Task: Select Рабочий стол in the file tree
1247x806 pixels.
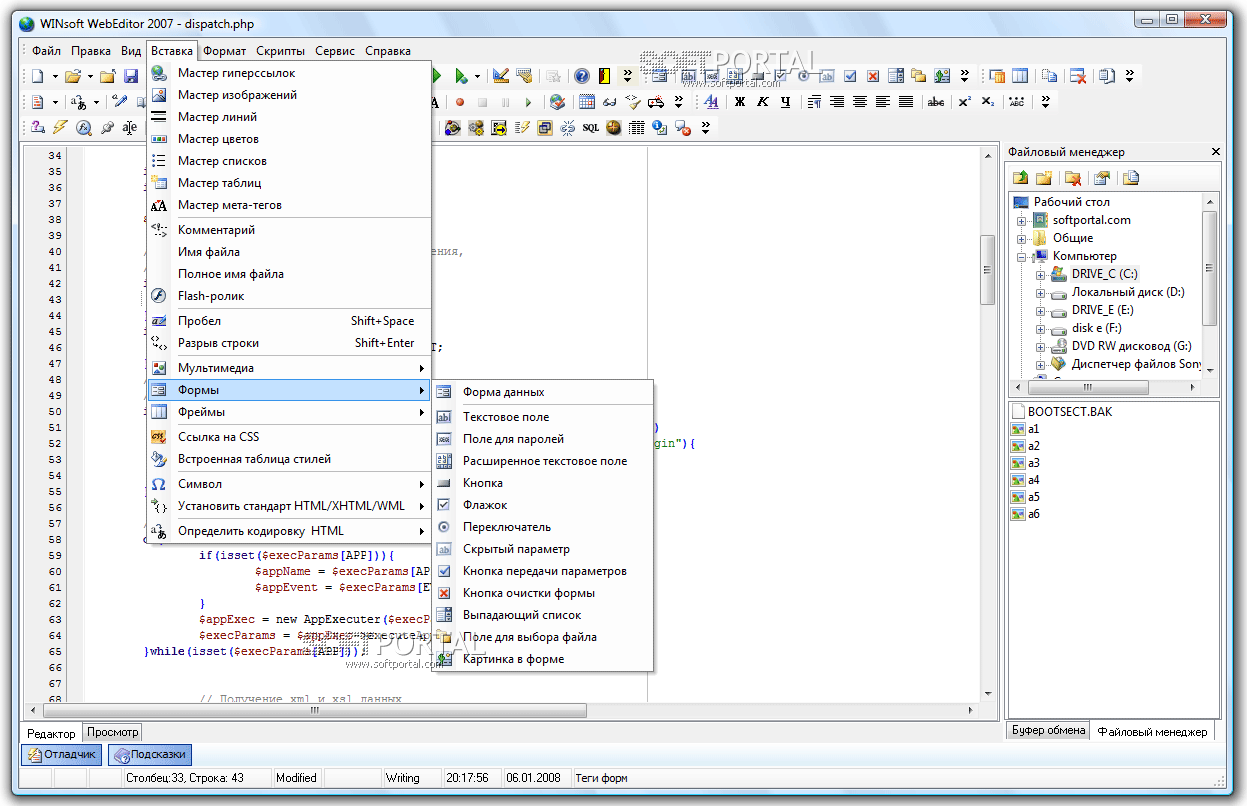Action: pos(1072,202)
